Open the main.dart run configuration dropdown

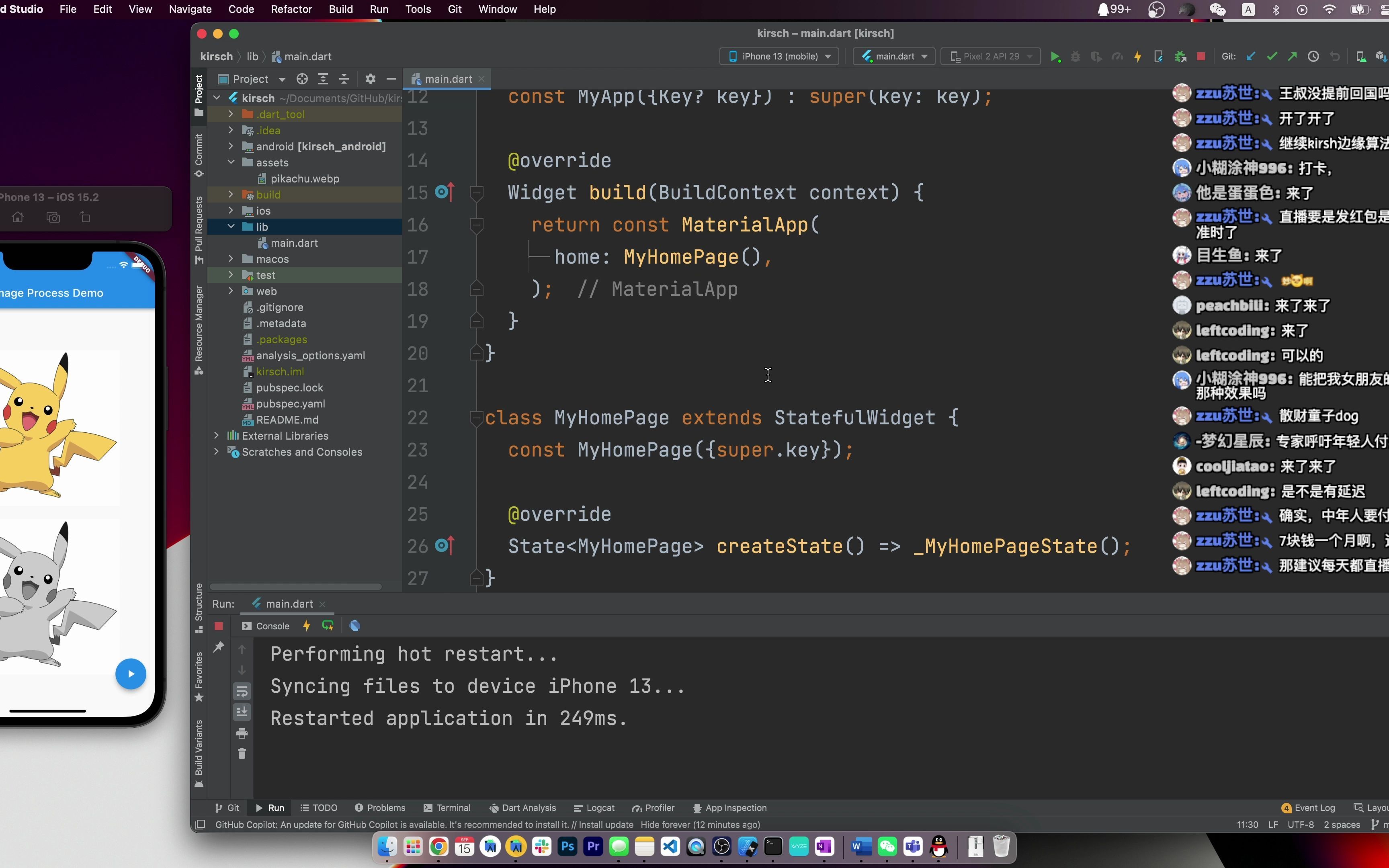pos(894,56)
